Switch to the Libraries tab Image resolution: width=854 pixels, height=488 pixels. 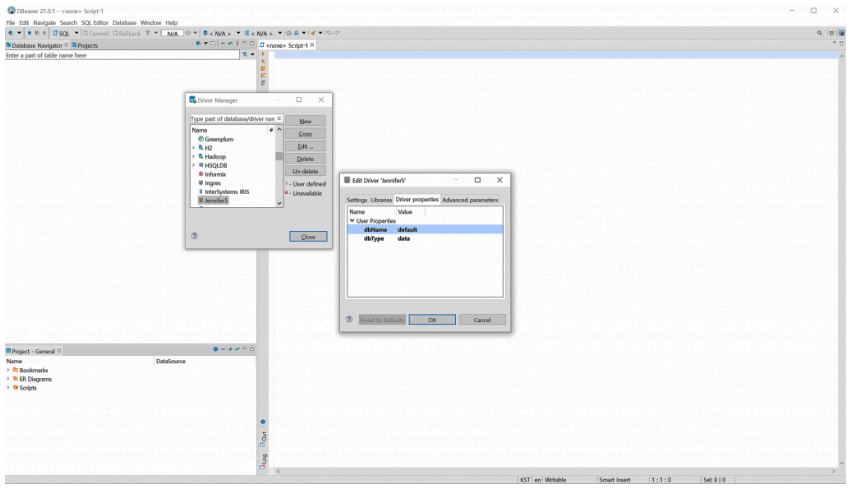point(382,199)
